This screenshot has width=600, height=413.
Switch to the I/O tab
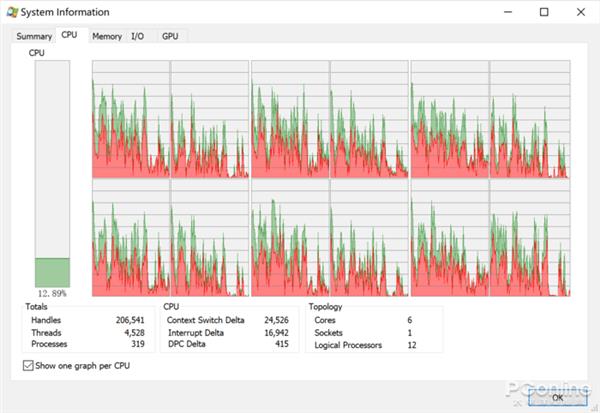pos(138,37)
